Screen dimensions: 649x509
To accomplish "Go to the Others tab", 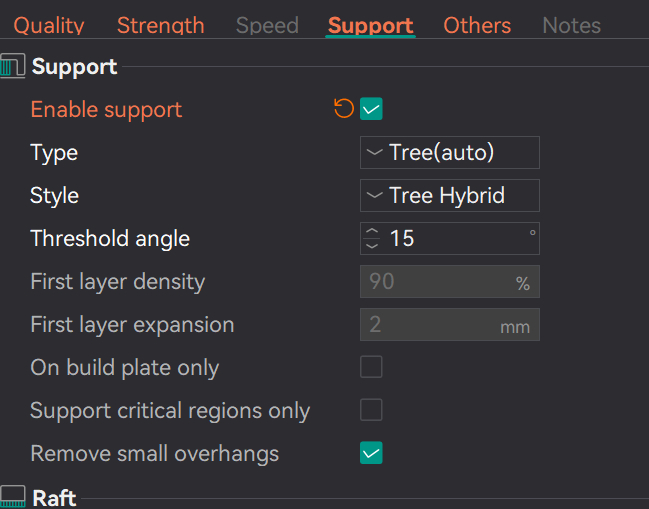I will coord(477,26).
